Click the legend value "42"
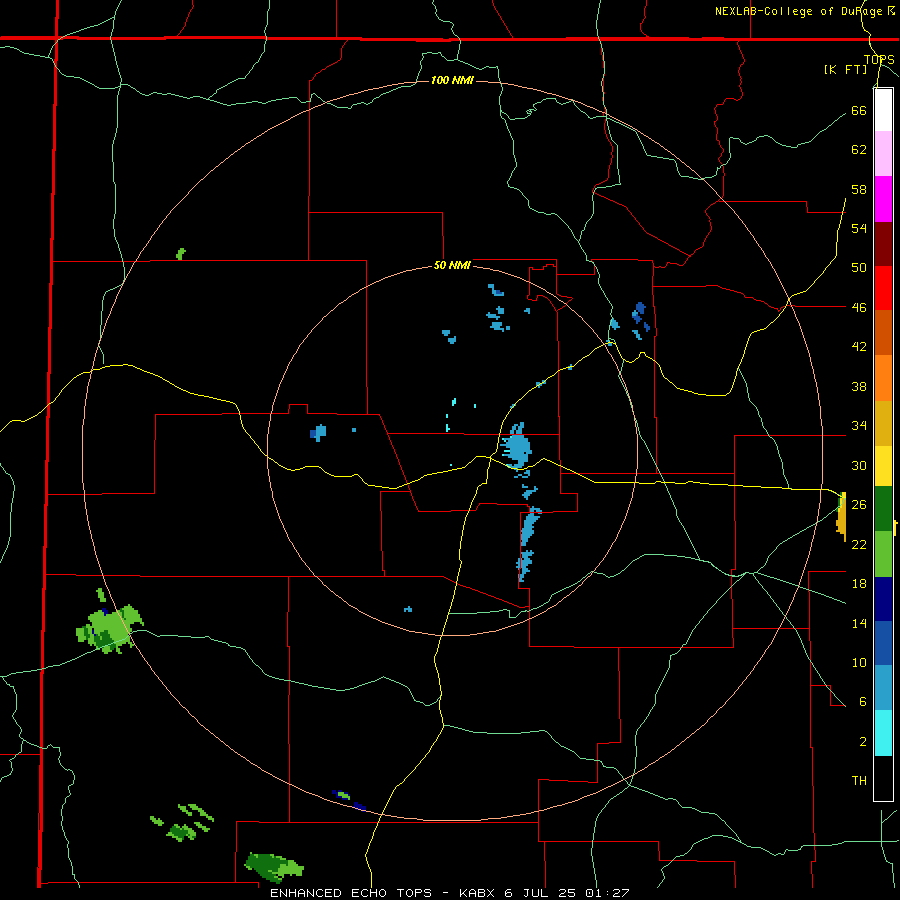This screenshot has height=900, width=900. tap(859, 346)
